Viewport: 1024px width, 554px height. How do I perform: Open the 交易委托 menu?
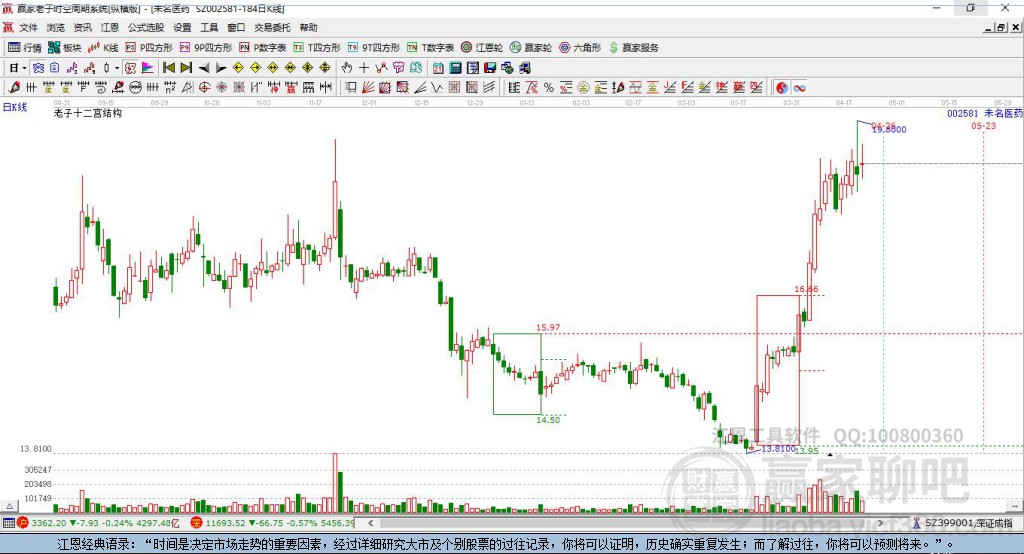(x=272, y=27)
